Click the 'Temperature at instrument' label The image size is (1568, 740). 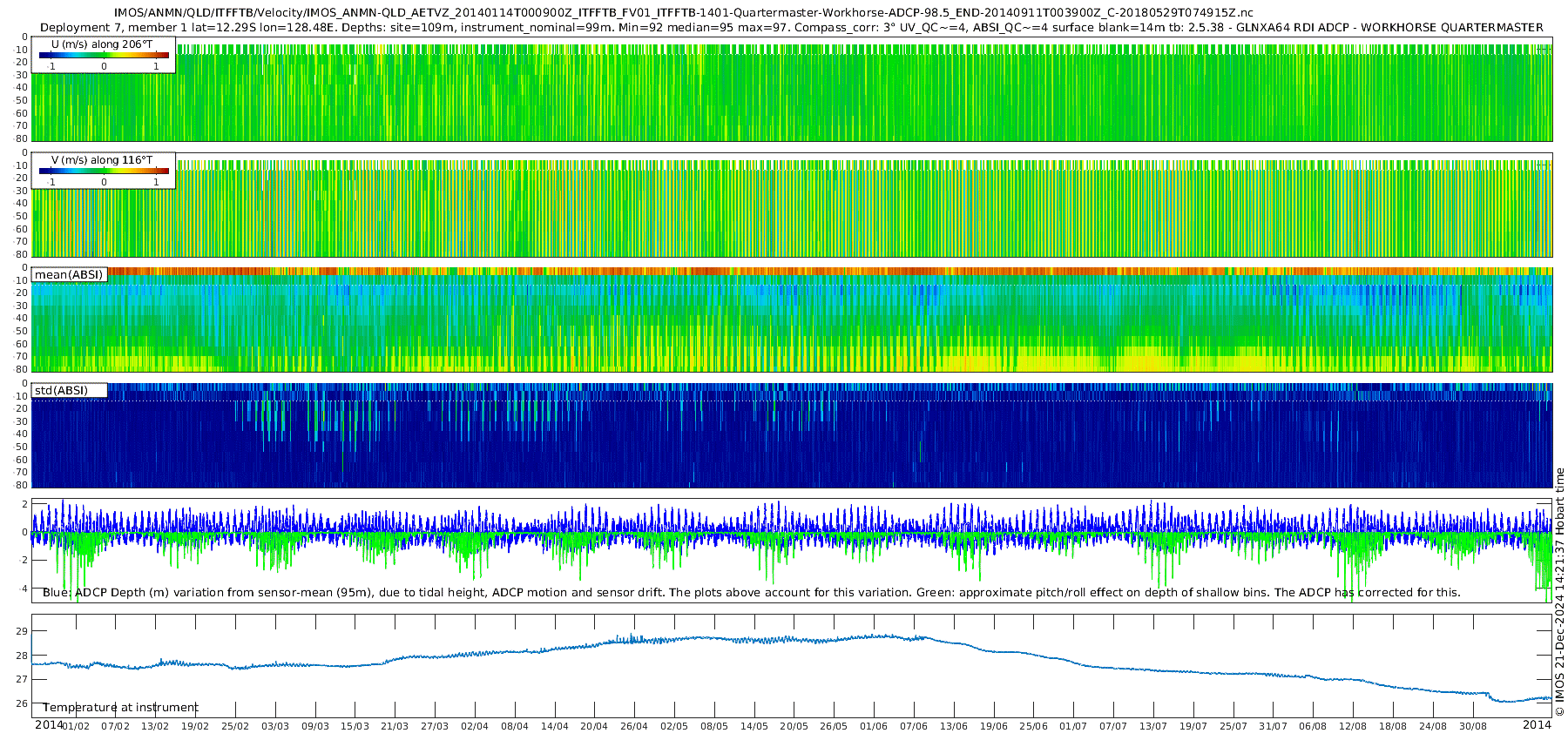click(x=121, y=708)
